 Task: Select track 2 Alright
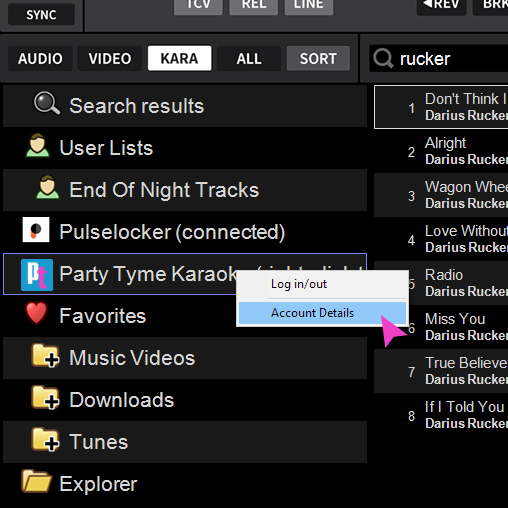coord(441,151)
